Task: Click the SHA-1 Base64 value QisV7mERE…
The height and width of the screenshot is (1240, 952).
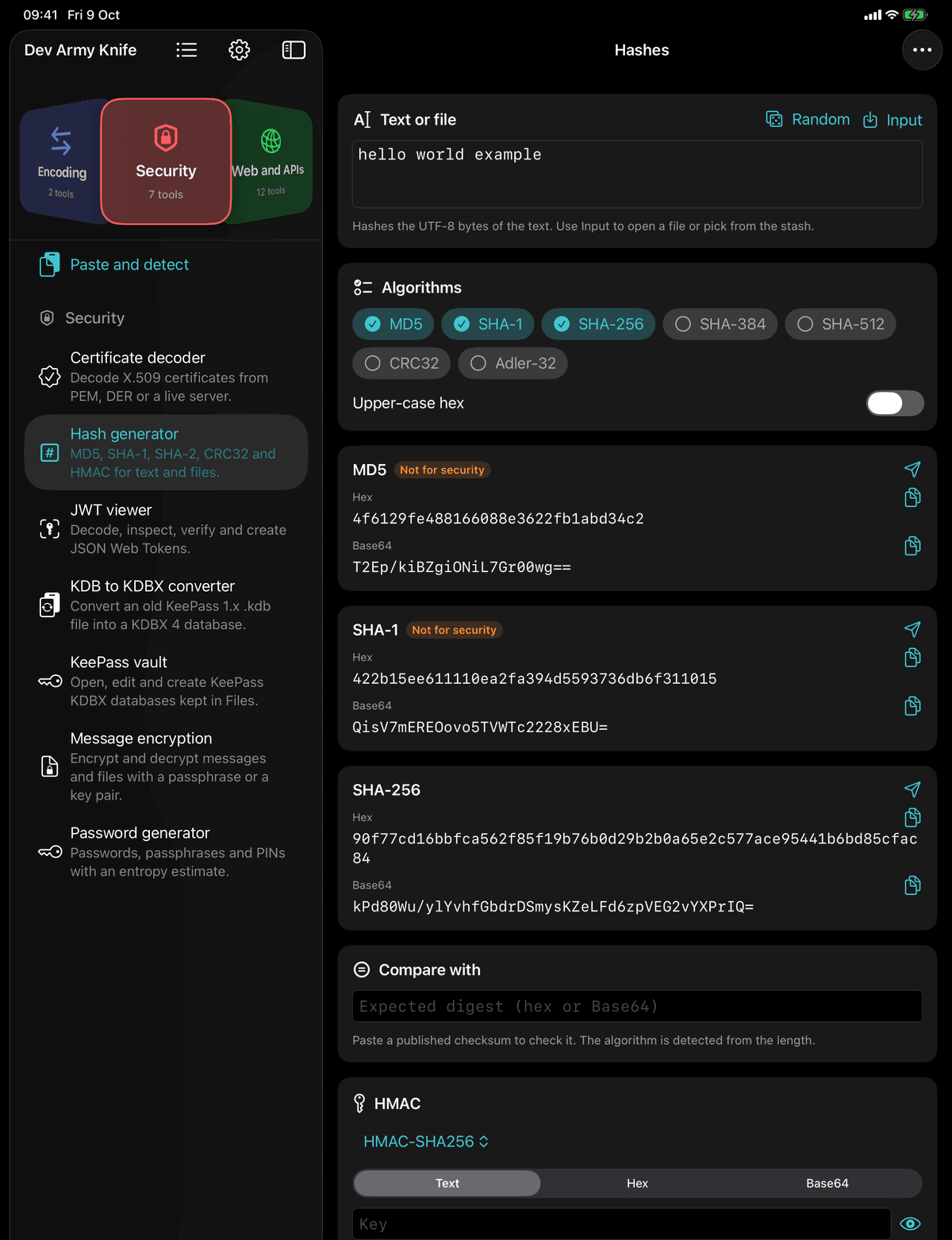Action: point(480,727)
